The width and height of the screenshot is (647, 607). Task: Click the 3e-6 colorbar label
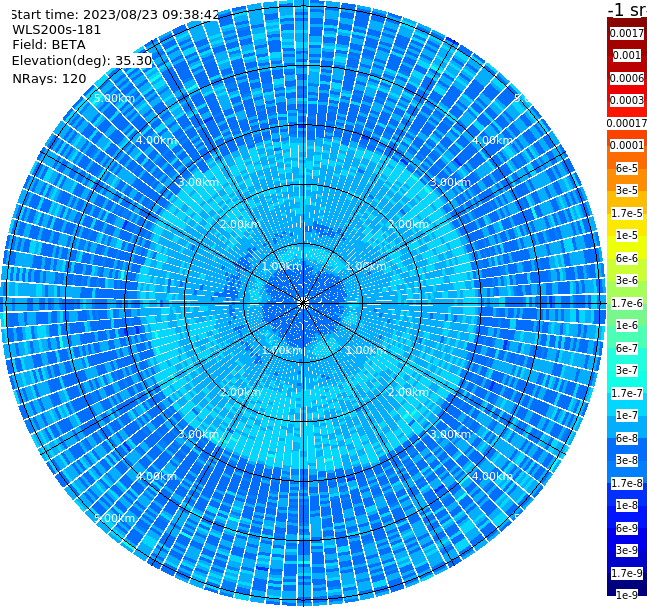click(627, 280)
